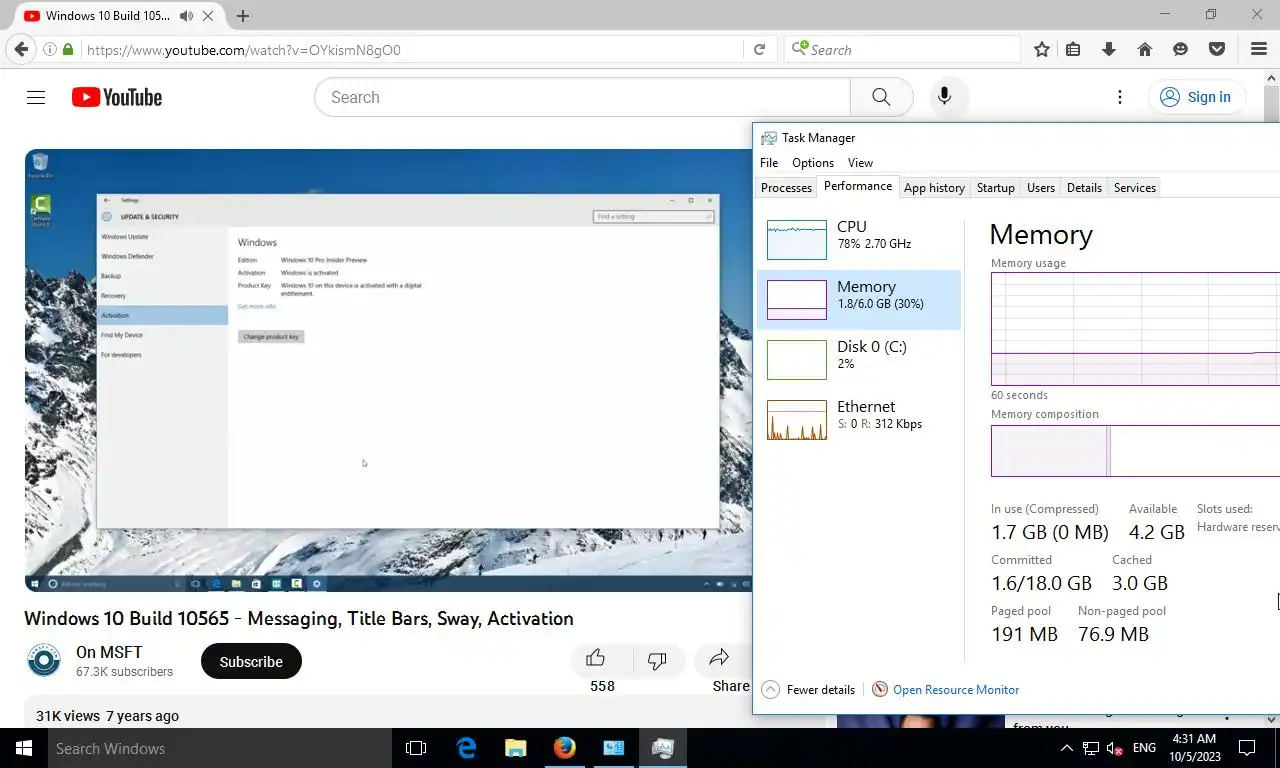Viewport: 1280px width, 768px height.
Task: Click the Task Manager taskbar icon
Action: 662,748
